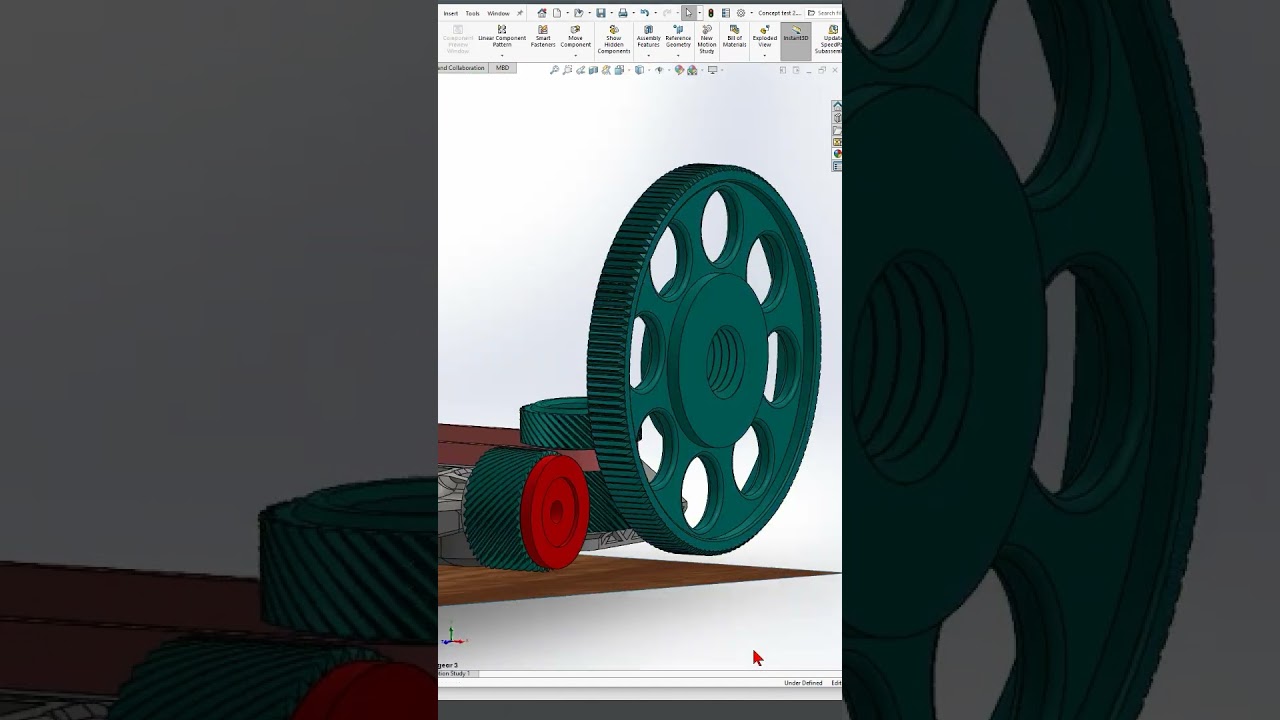1280x720 pixels.
Task: Click the Home welcome icon in toolbar
Action: pyautogui.click(x=542, y=13)
